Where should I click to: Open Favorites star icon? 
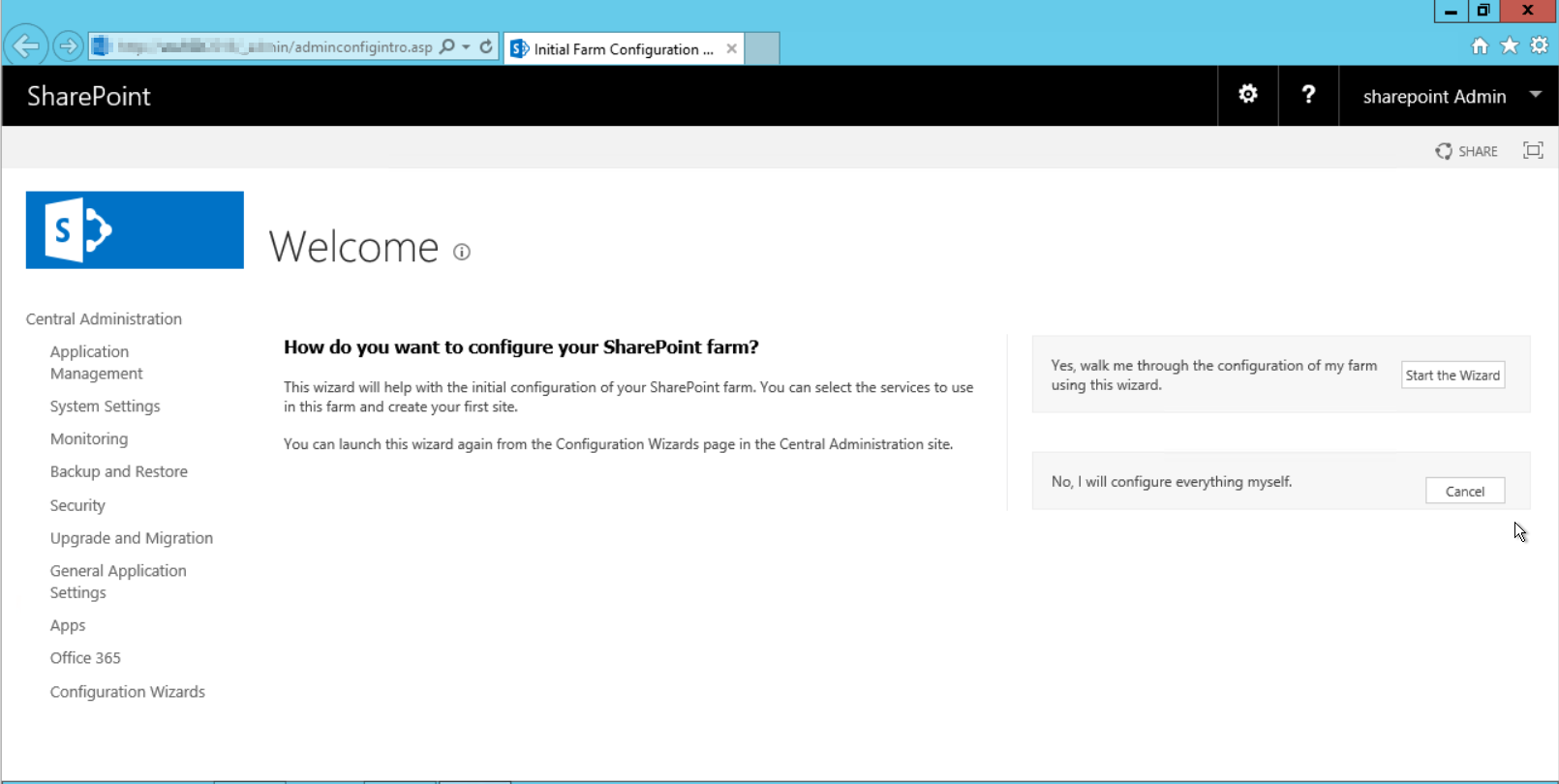(1509, 45)
